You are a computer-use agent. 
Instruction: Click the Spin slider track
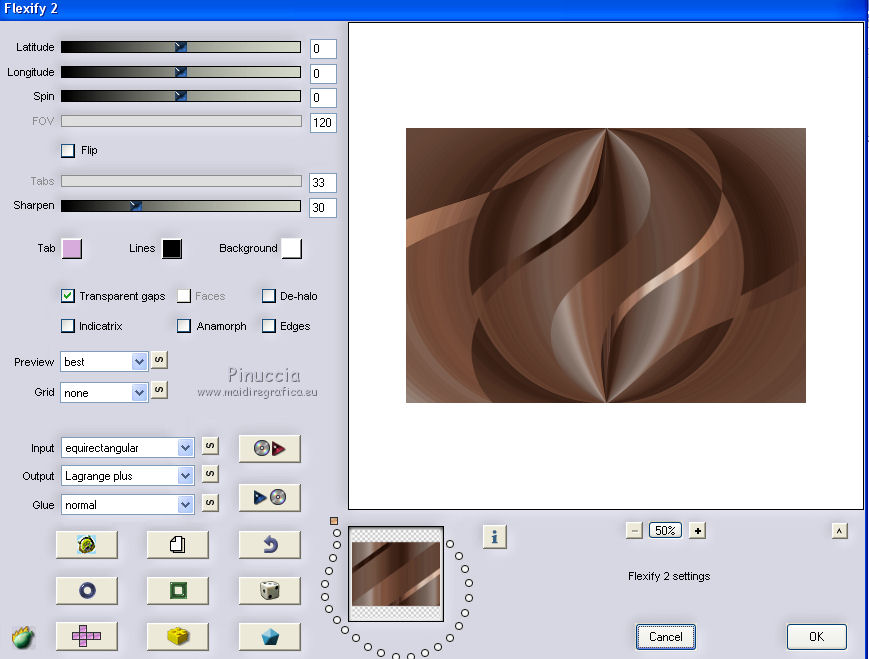point(181,96)
